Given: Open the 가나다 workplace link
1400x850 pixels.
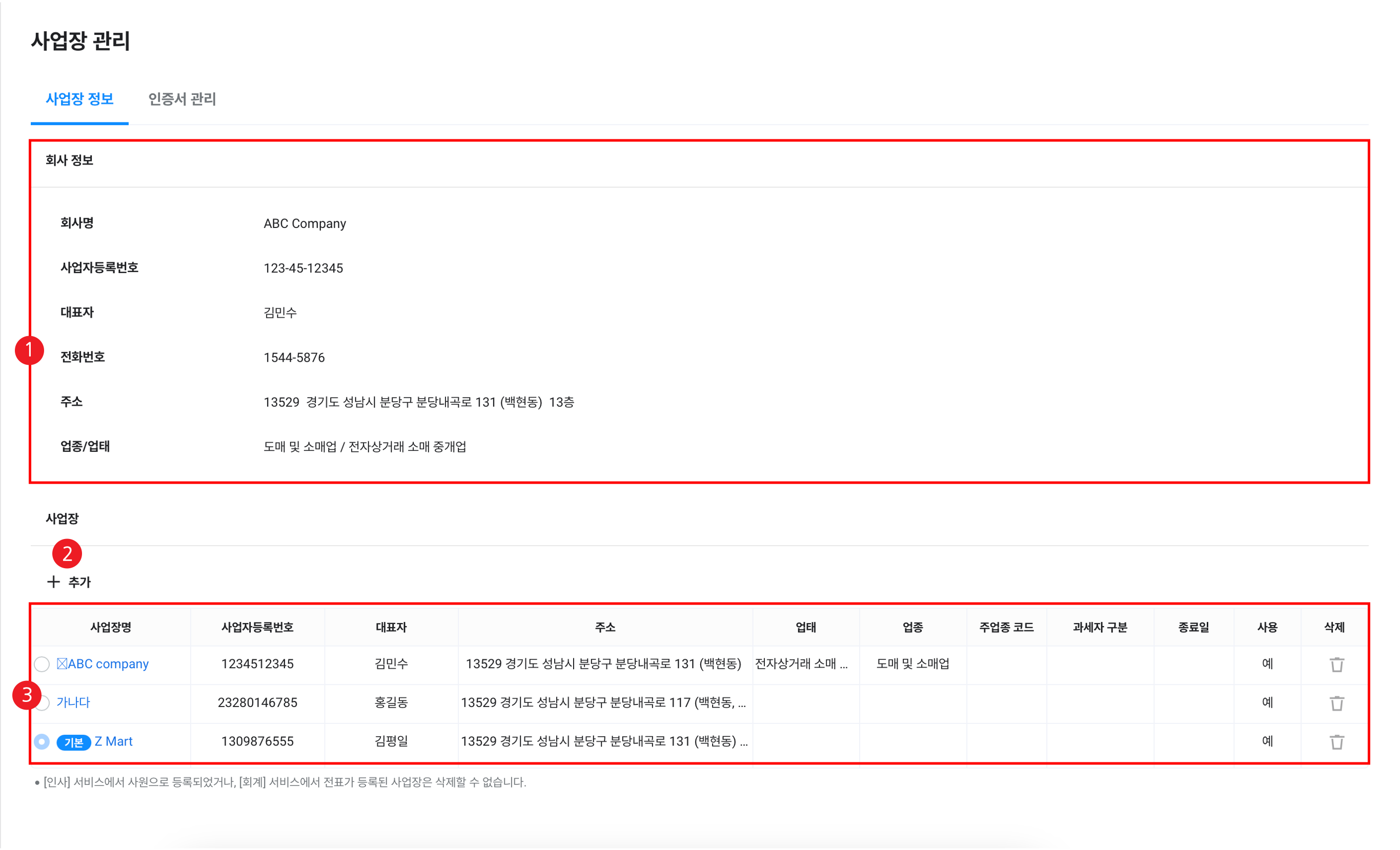Looking at the screenshot, I should (73, 702).
